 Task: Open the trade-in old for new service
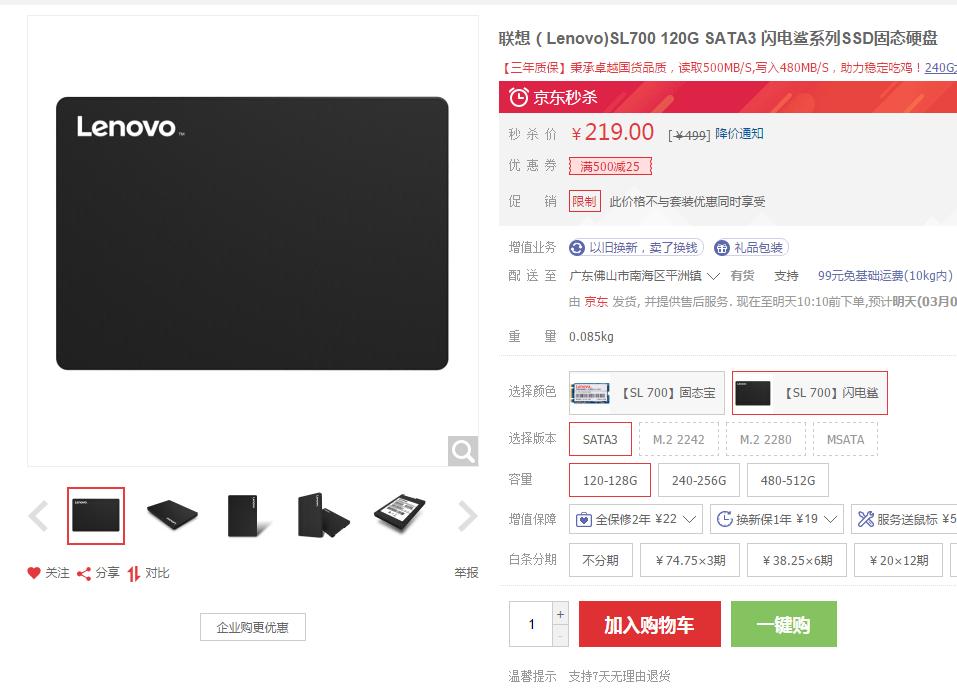coord(636,247)
